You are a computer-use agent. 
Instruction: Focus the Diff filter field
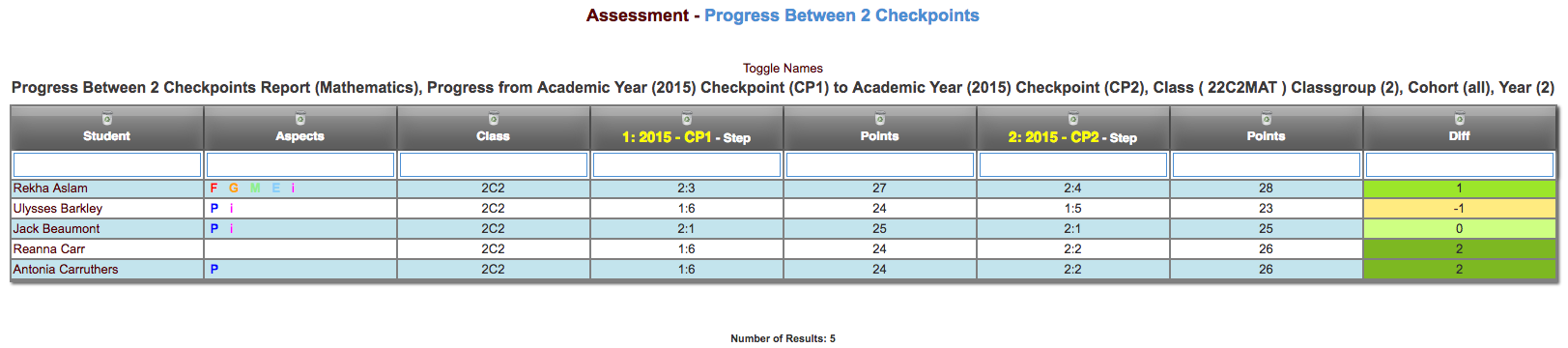coord(1460,164)
